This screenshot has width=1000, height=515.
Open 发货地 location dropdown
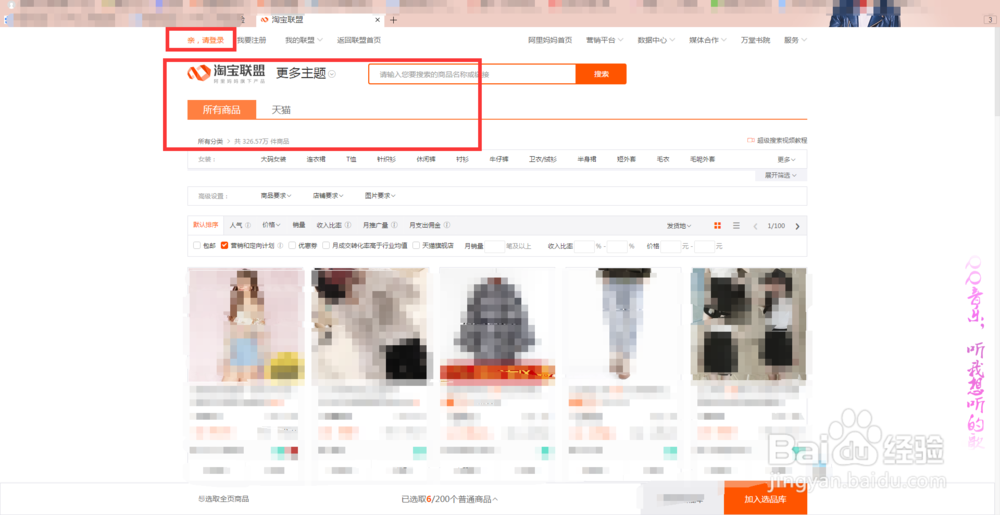point(679,226)
